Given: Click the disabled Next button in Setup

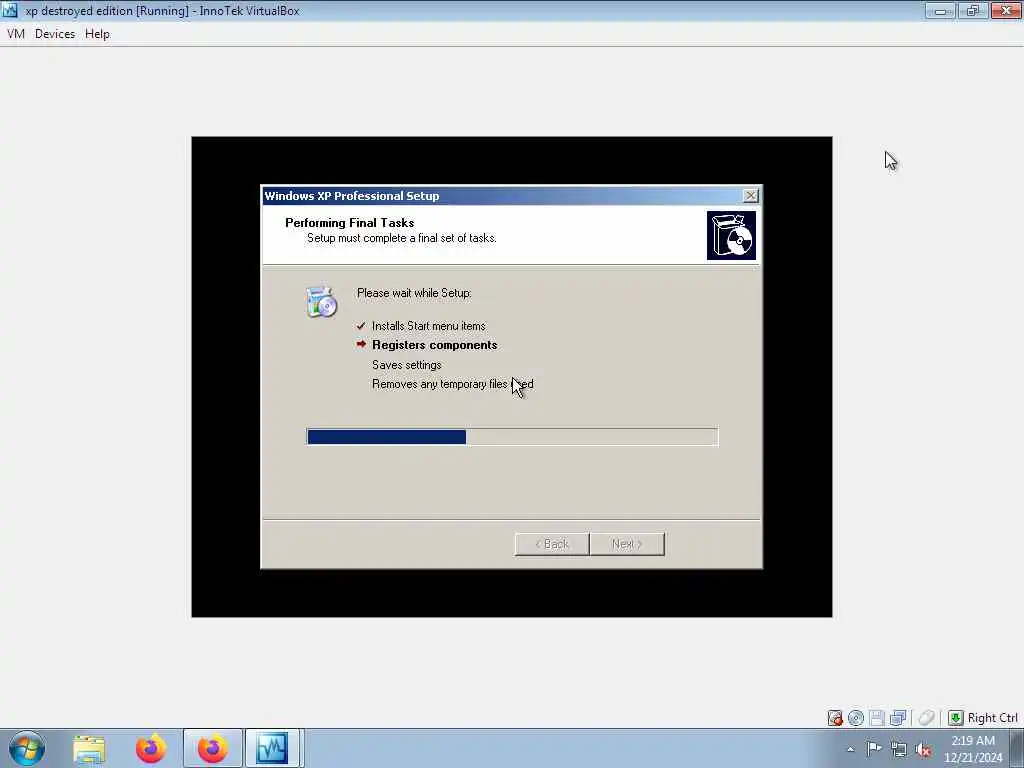Looking at the screenshot, I should click(x=627, y=544).
